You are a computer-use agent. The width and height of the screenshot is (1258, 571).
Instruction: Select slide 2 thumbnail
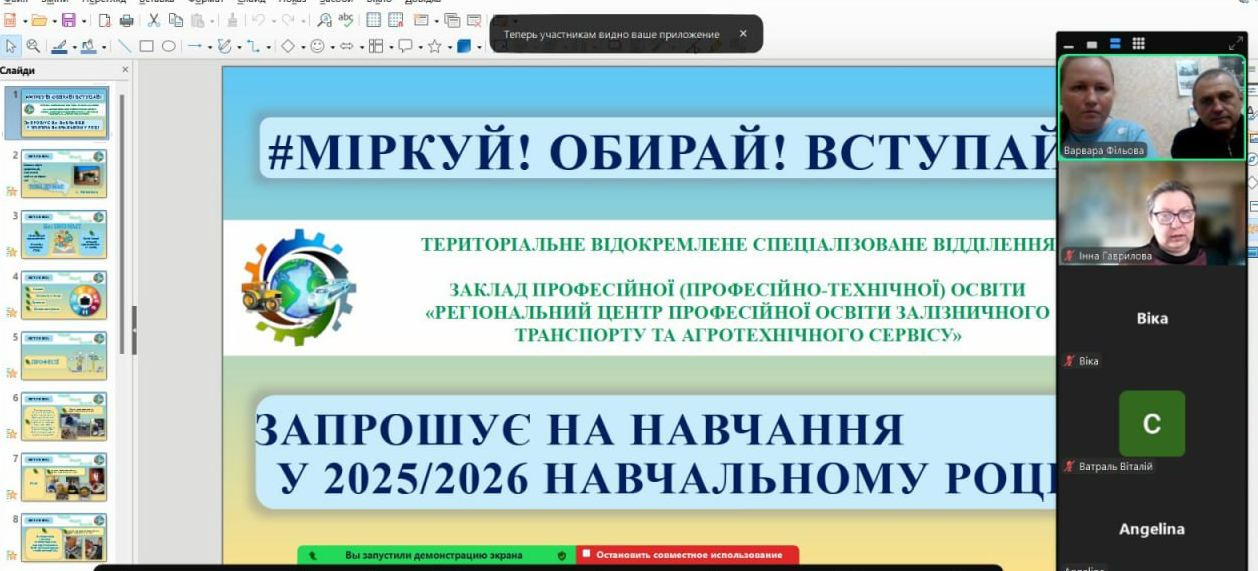click(64, 173)
